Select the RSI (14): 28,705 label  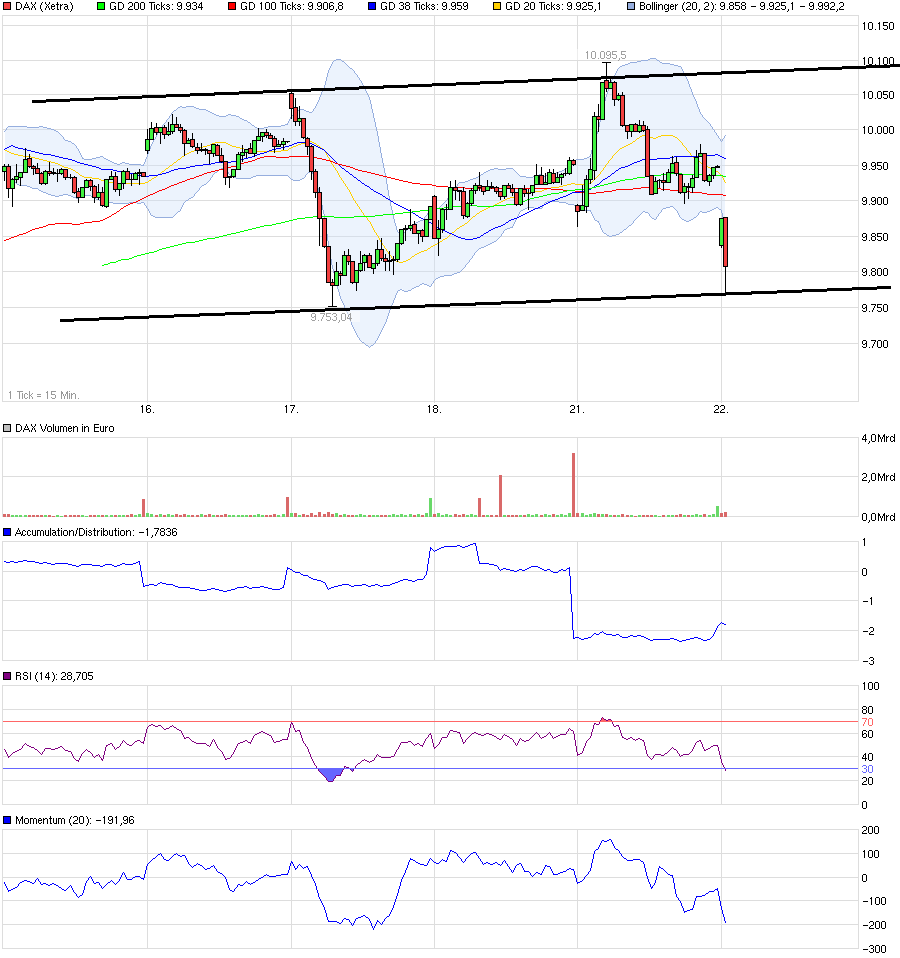(x=54, y=676)
